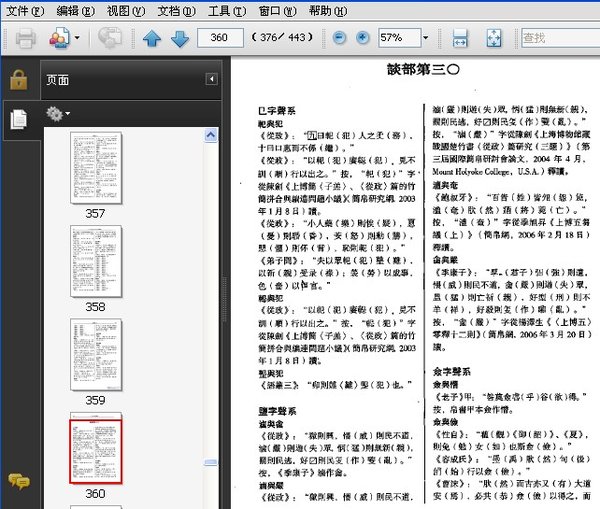The image size is (600, 509).
Task: Open the pages panel gear options menu
Action: click(57, 114)
